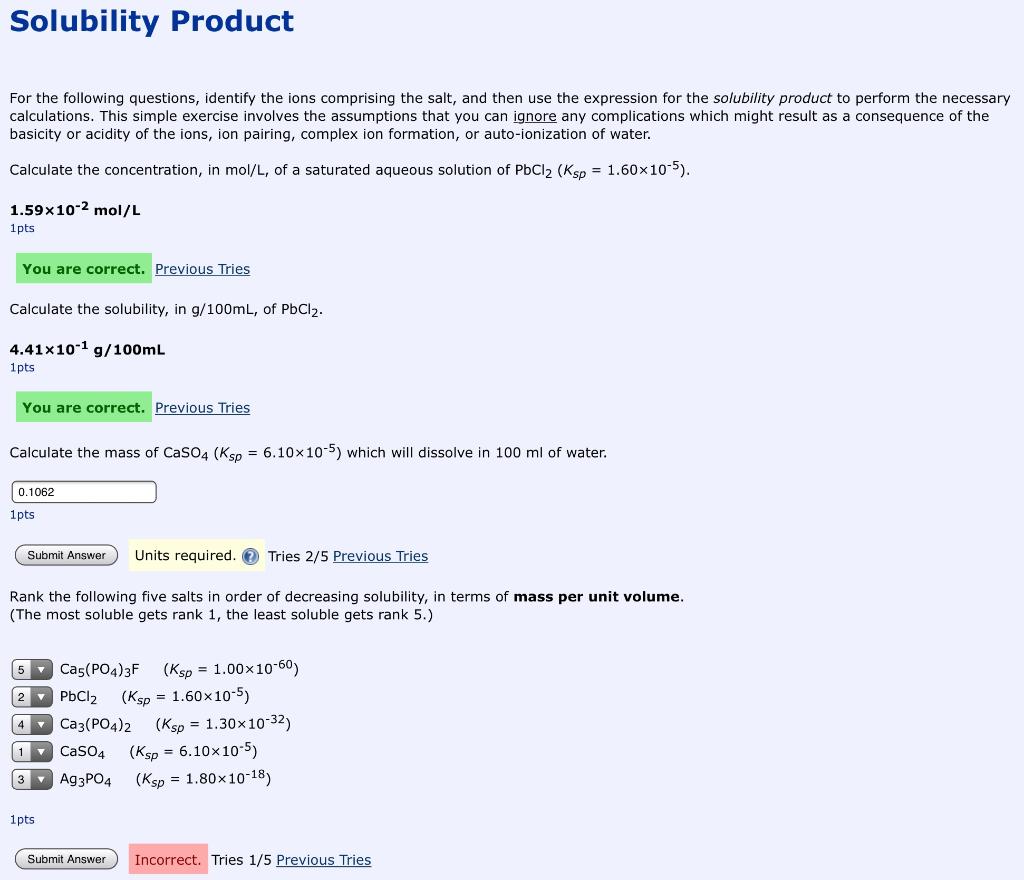The height and width of the screenshot is (880, 1024).
Task: Open rank dropdown for Ag3PO4 salt
Action: 31,779
